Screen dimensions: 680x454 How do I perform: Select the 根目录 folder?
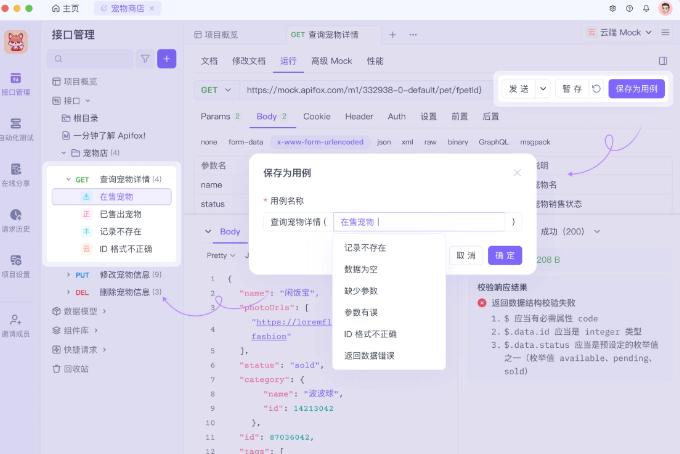[x=80, y=118]
